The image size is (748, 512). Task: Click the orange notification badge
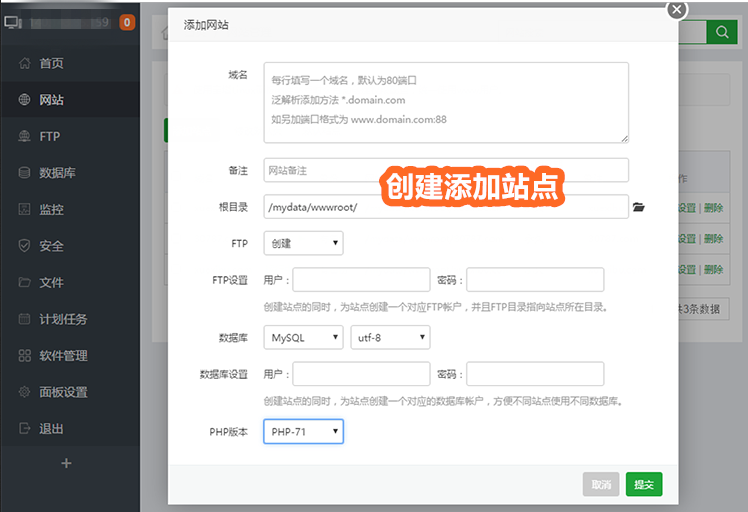pos(127,22)
